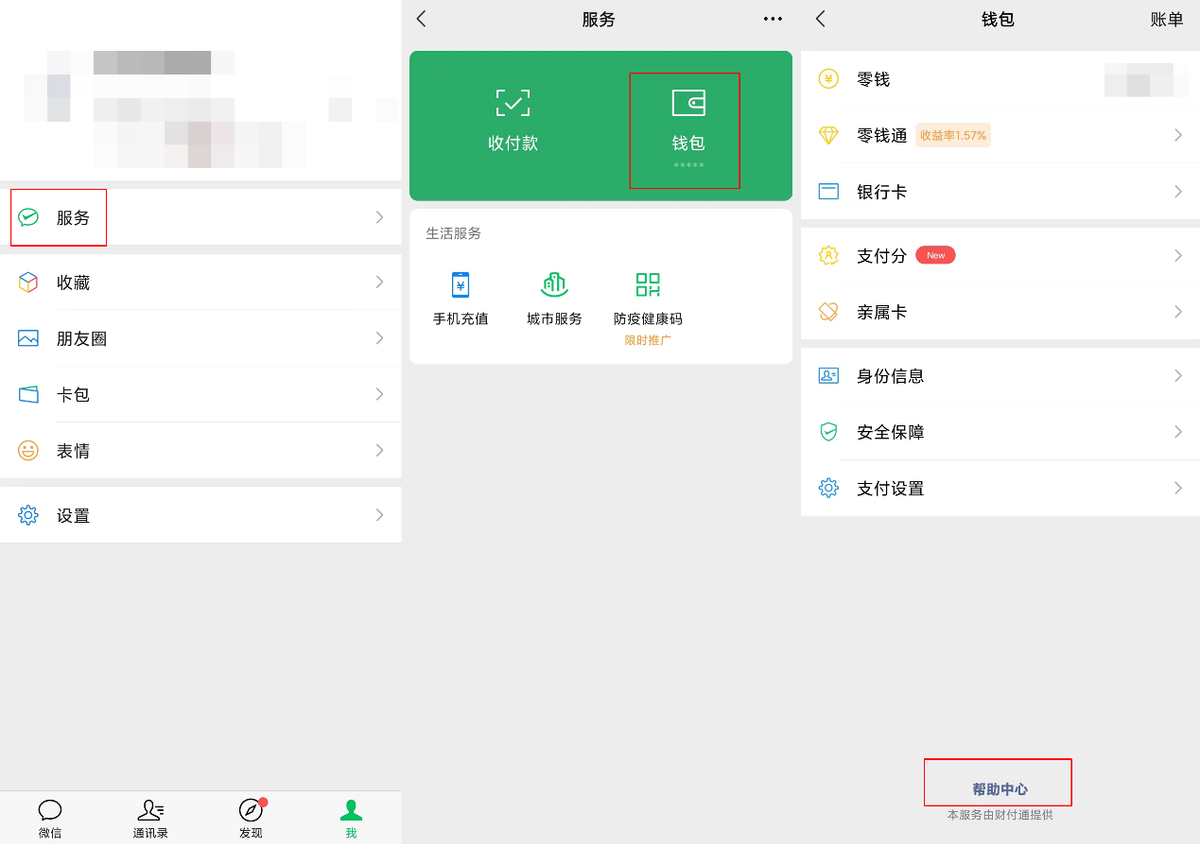The width and height of the screenshot is (1200, 844).
Task: Go back from the 钱包 page
Action: pos(821,19)
